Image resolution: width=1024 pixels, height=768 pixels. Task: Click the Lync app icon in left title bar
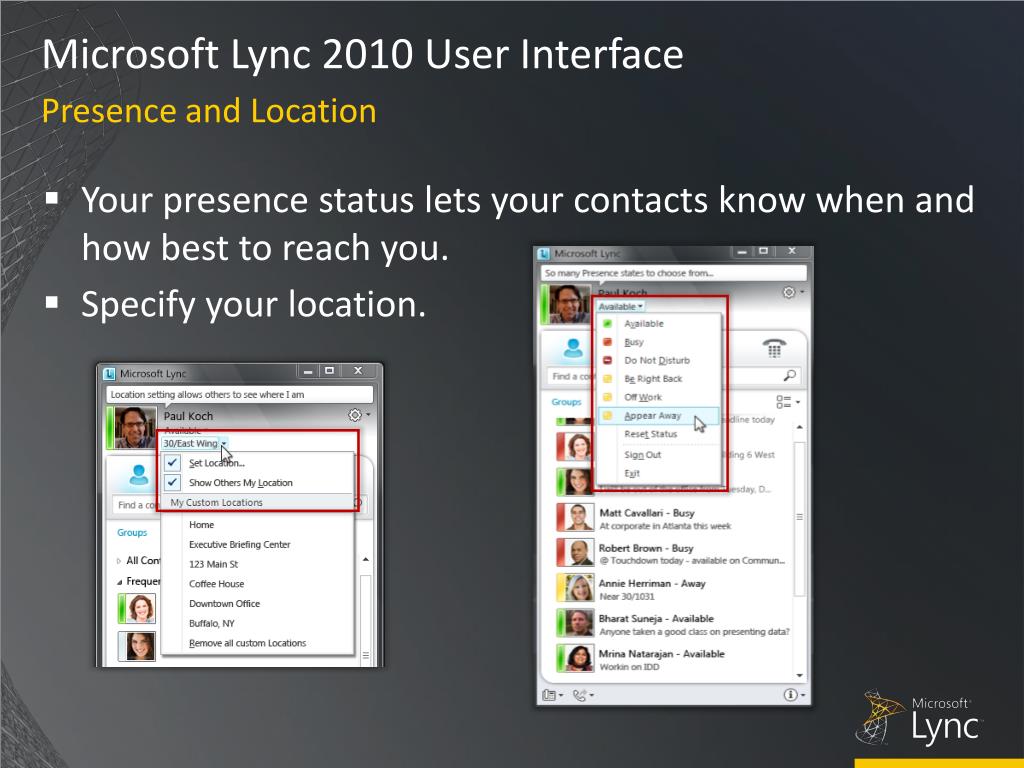click(x=108, y=374)
